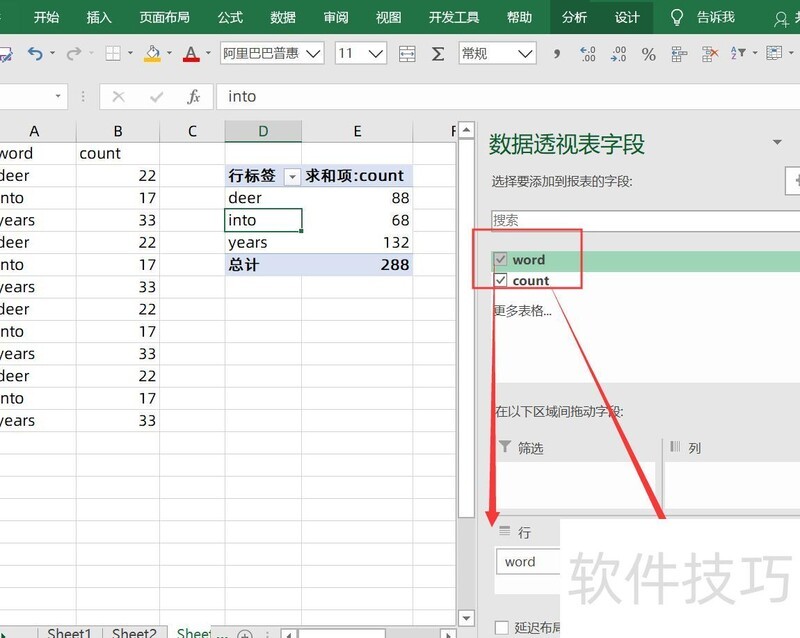Screen dimensions: 800x638
Task: Open the 数据 ribbon tab
Action: [x=283, y=17]
